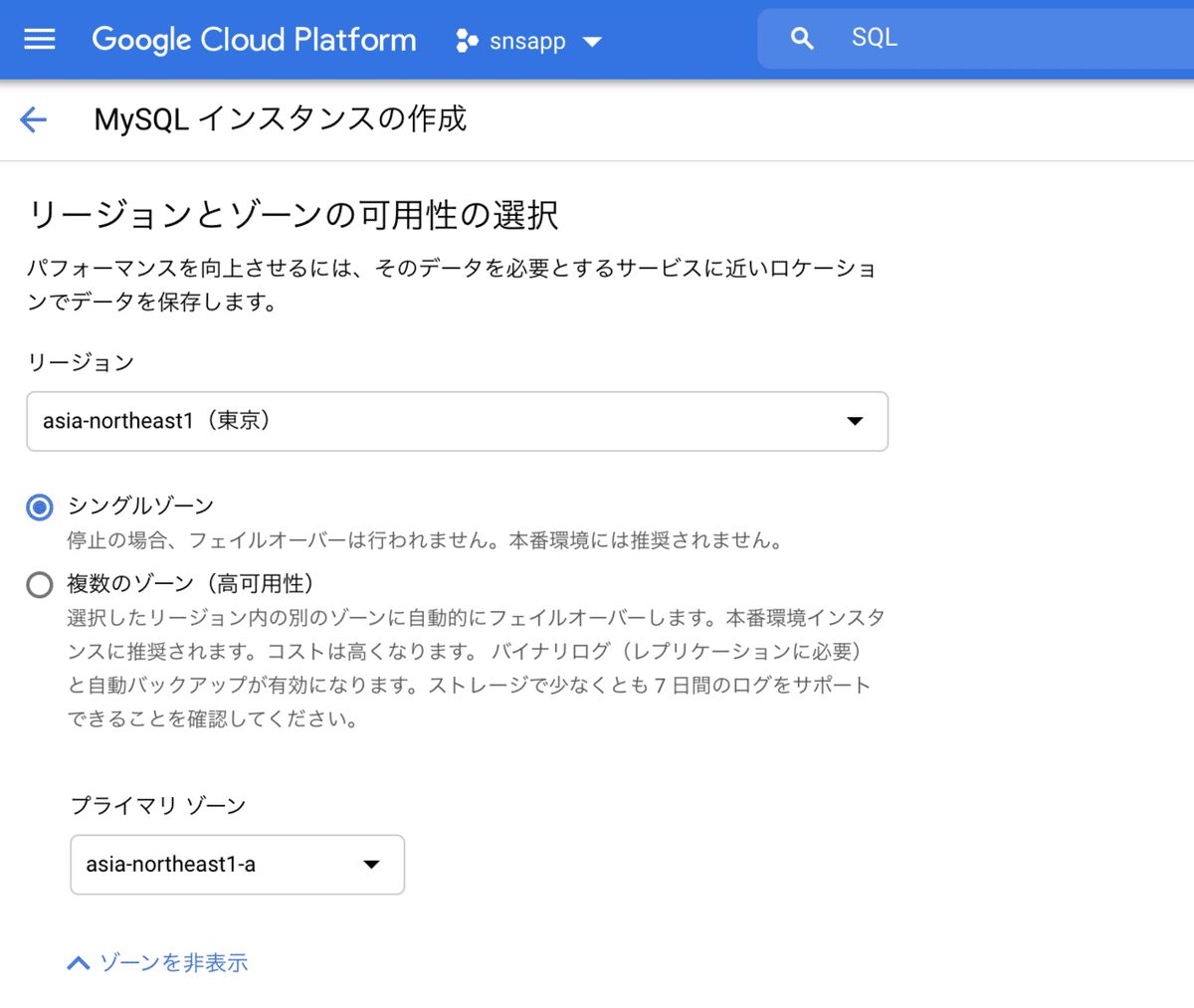Image resolution: width=1194 pixels, height=1008 pixels.
Task: Click the search magnifier icon
Action: (x=802, y=37)
